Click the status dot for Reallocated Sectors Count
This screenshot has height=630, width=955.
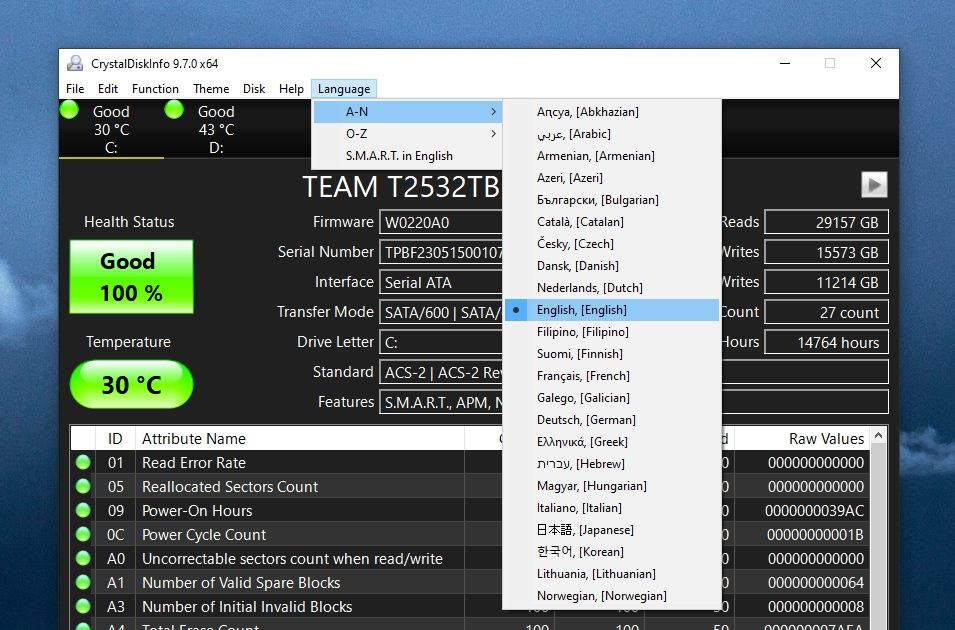click(x=83, y=486)
